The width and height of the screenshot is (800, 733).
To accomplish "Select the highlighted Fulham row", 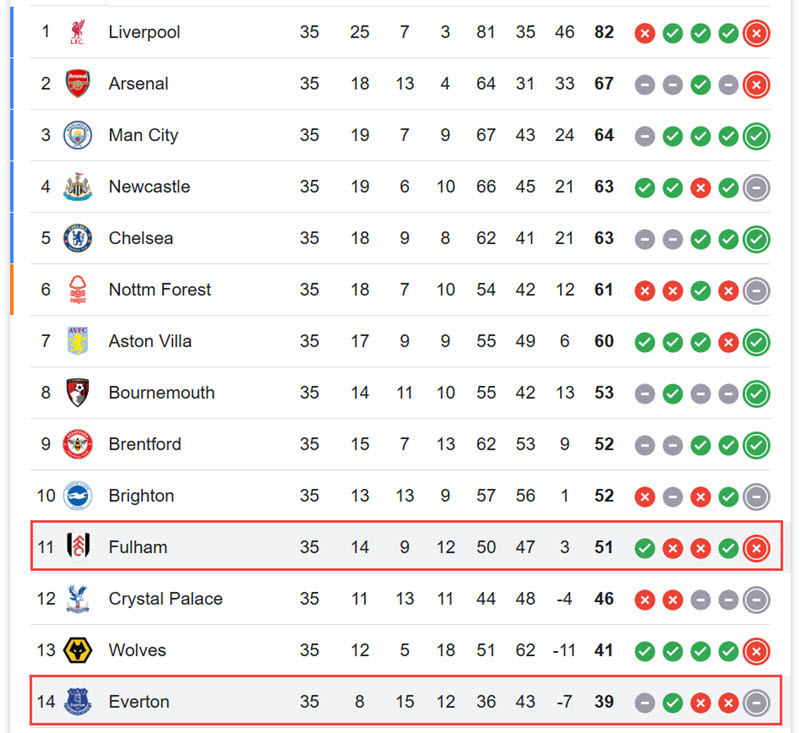I will click(406, 546).
